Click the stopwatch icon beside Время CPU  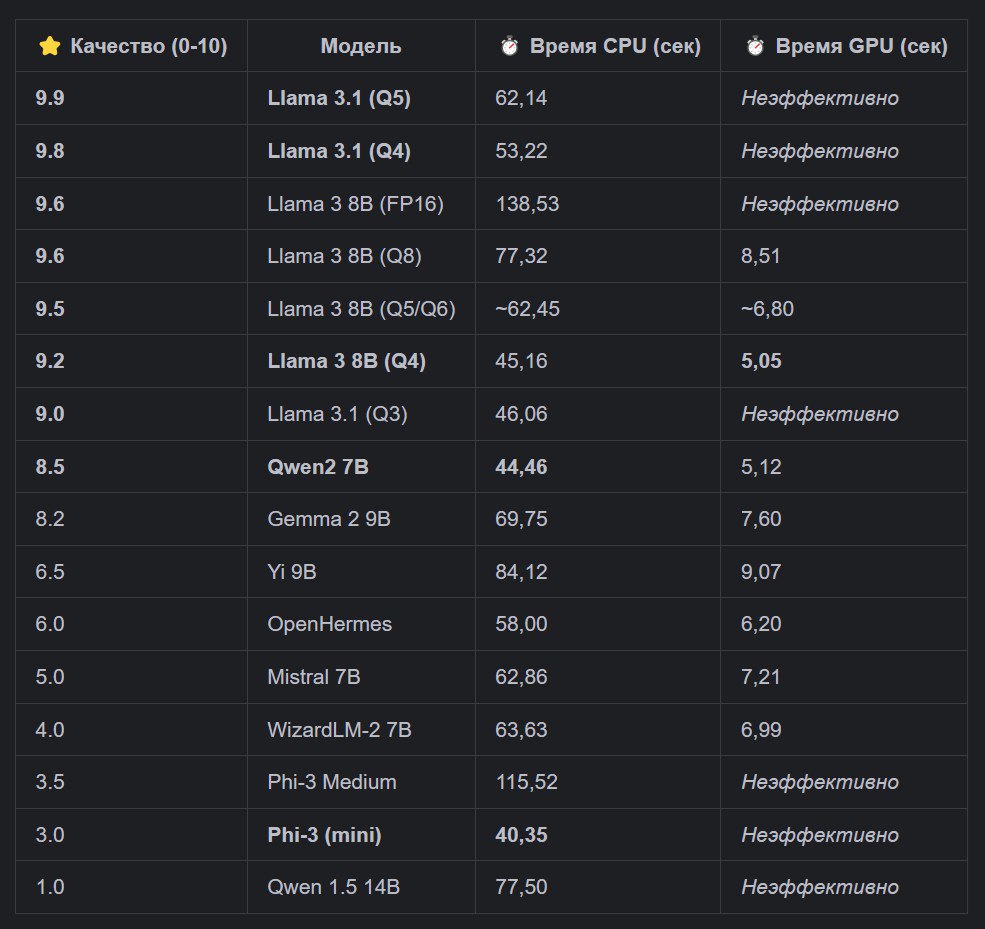(x=510, y=46)
